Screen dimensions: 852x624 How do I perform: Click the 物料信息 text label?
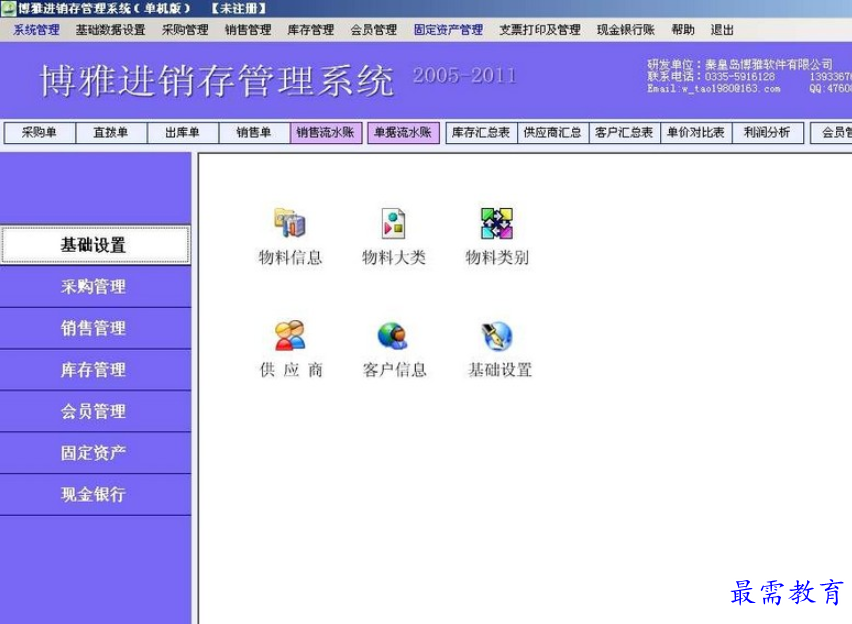290,257
